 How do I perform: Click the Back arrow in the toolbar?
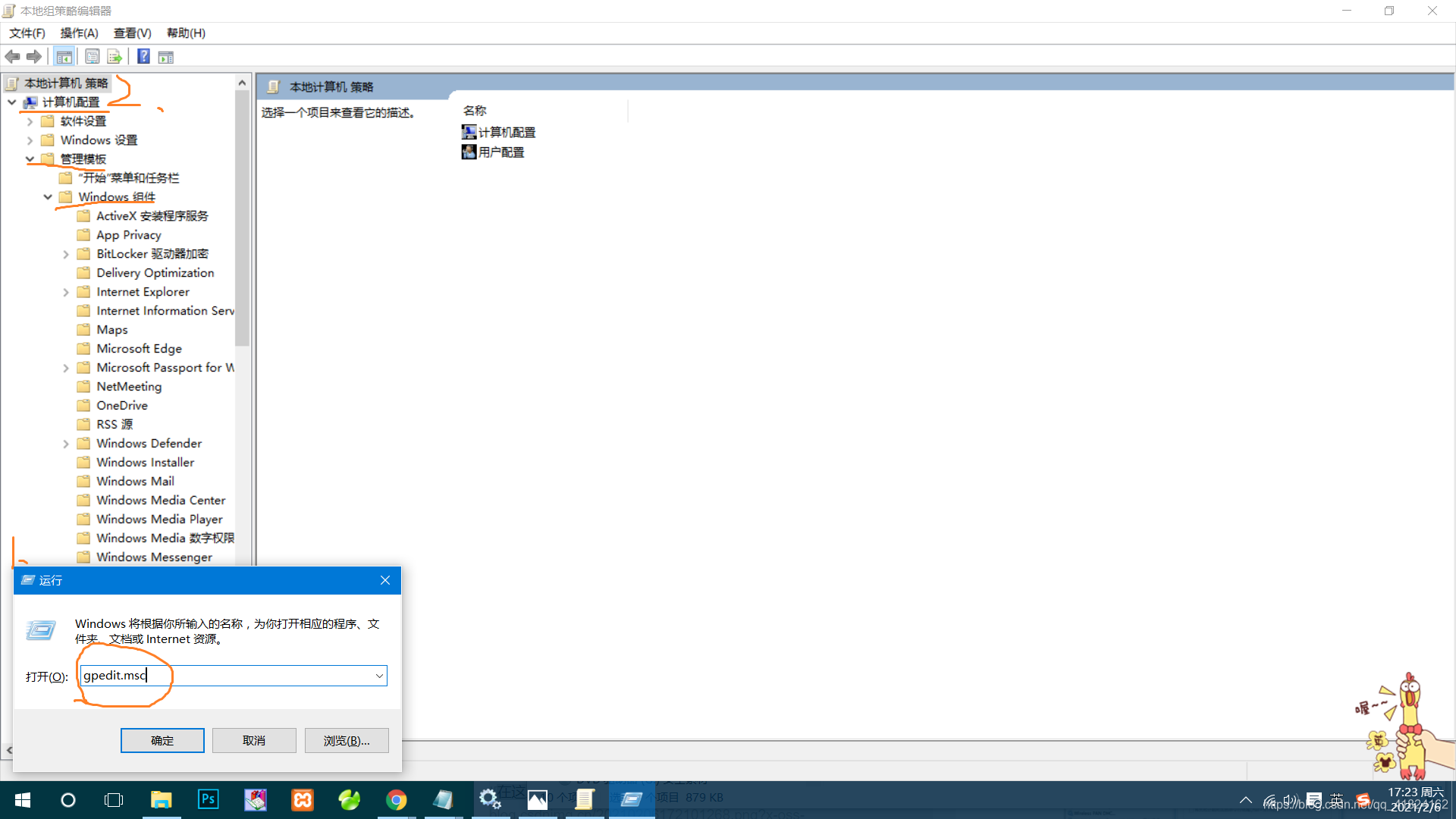tap(13, 57)
